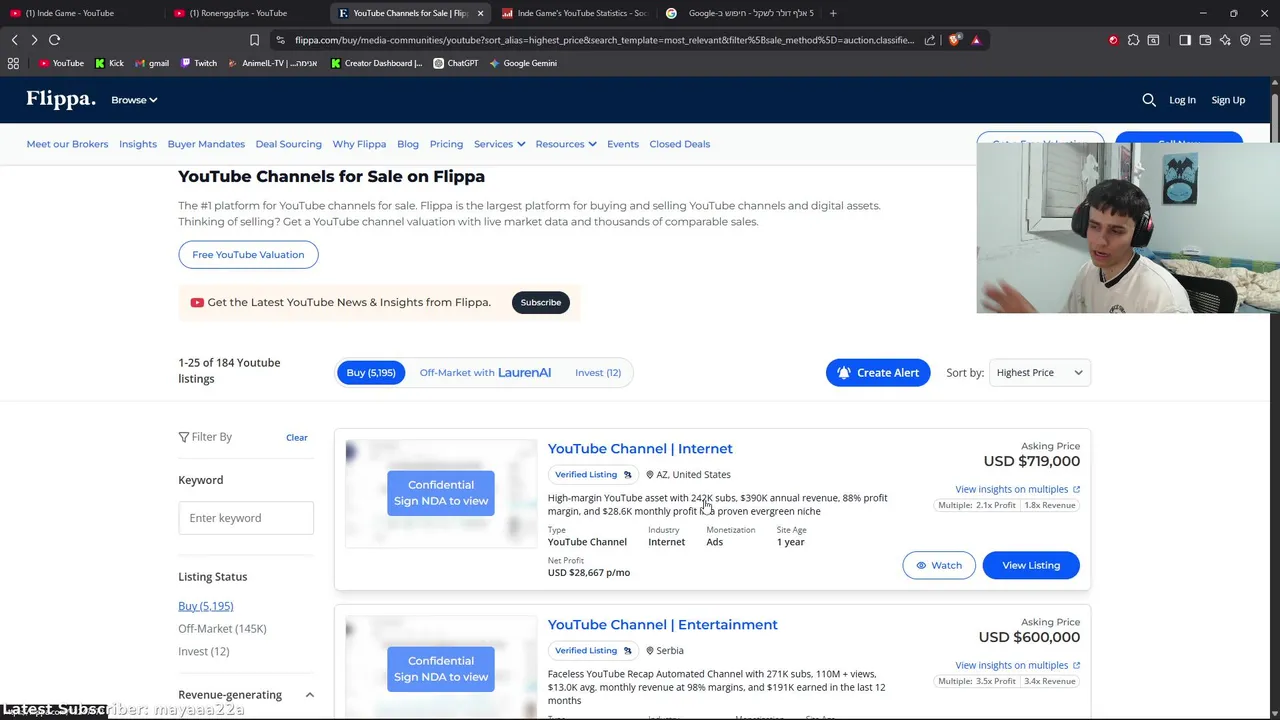Open the Sort by Highest Price dropdown
Image resolution: width=1280 pixels, height=720 pixels.
(x=1039, y=372)
